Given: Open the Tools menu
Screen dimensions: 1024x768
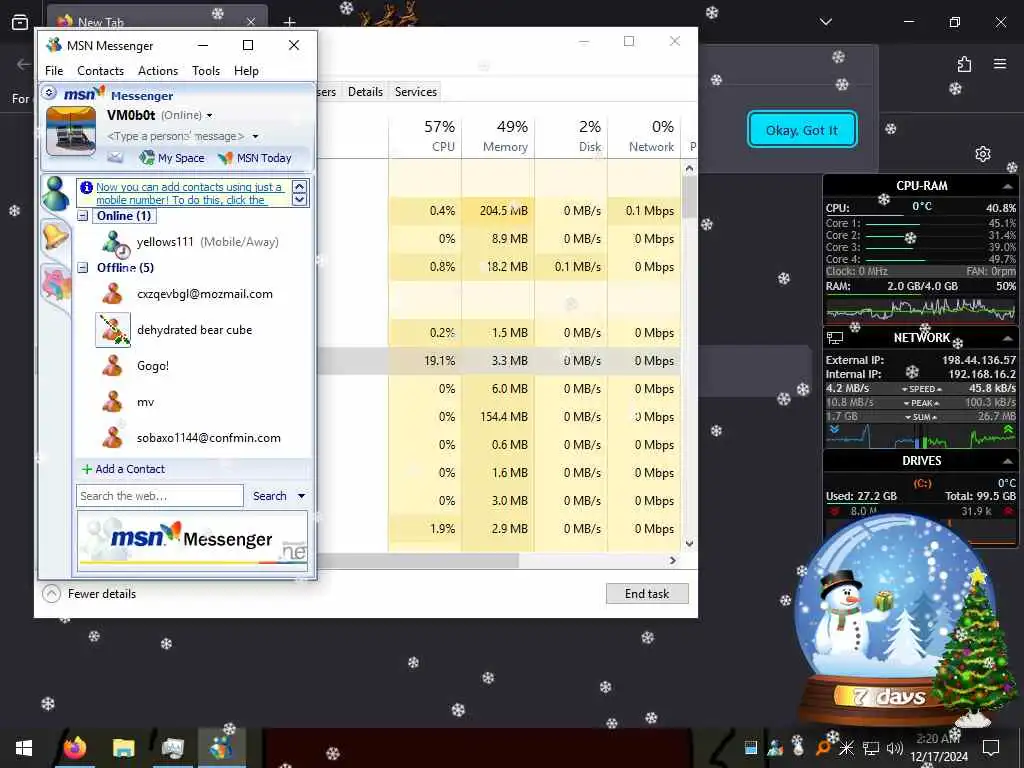Looking at the screenshot, I should pos(206,71).
